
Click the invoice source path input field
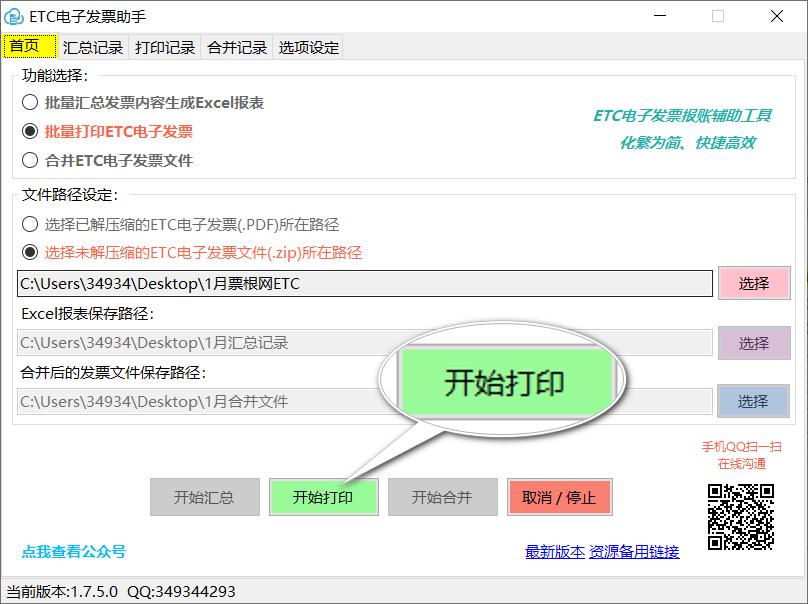point(365,283)
